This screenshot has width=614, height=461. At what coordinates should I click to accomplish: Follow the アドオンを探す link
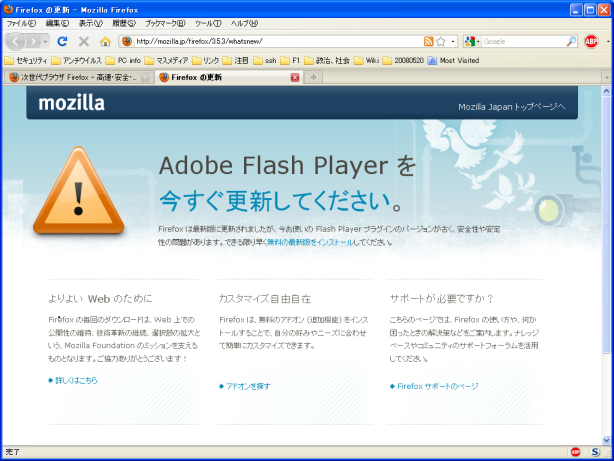(248, 386)
